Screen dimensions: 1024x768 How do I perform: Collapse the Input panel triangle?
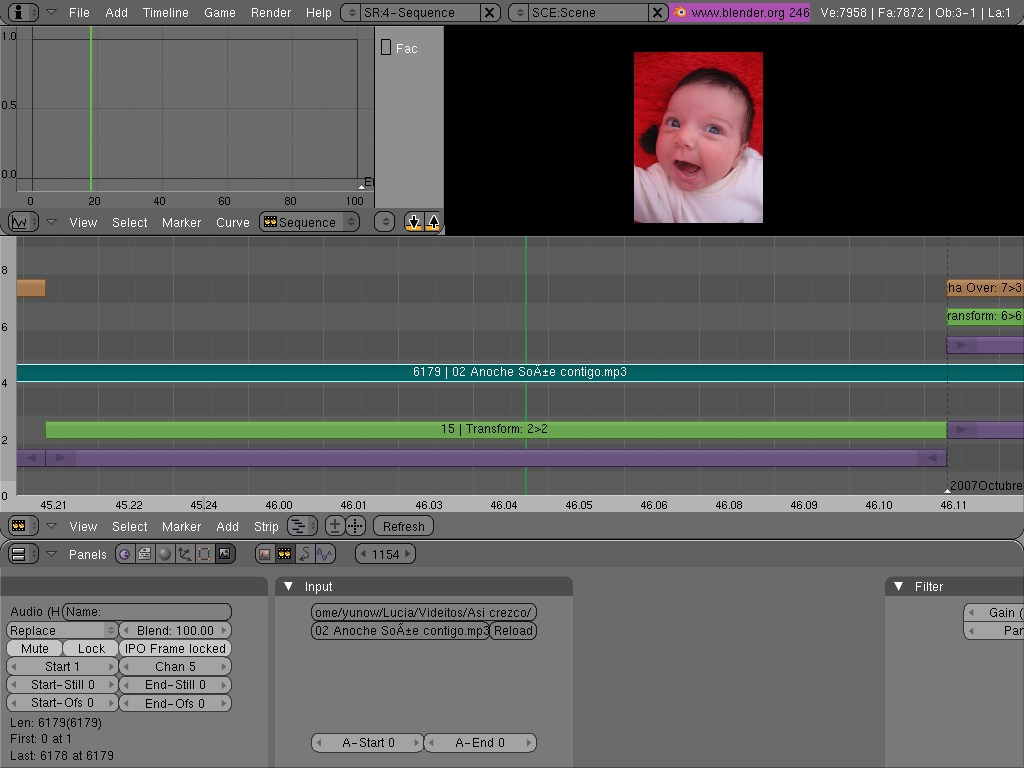[x=289, y=587]
